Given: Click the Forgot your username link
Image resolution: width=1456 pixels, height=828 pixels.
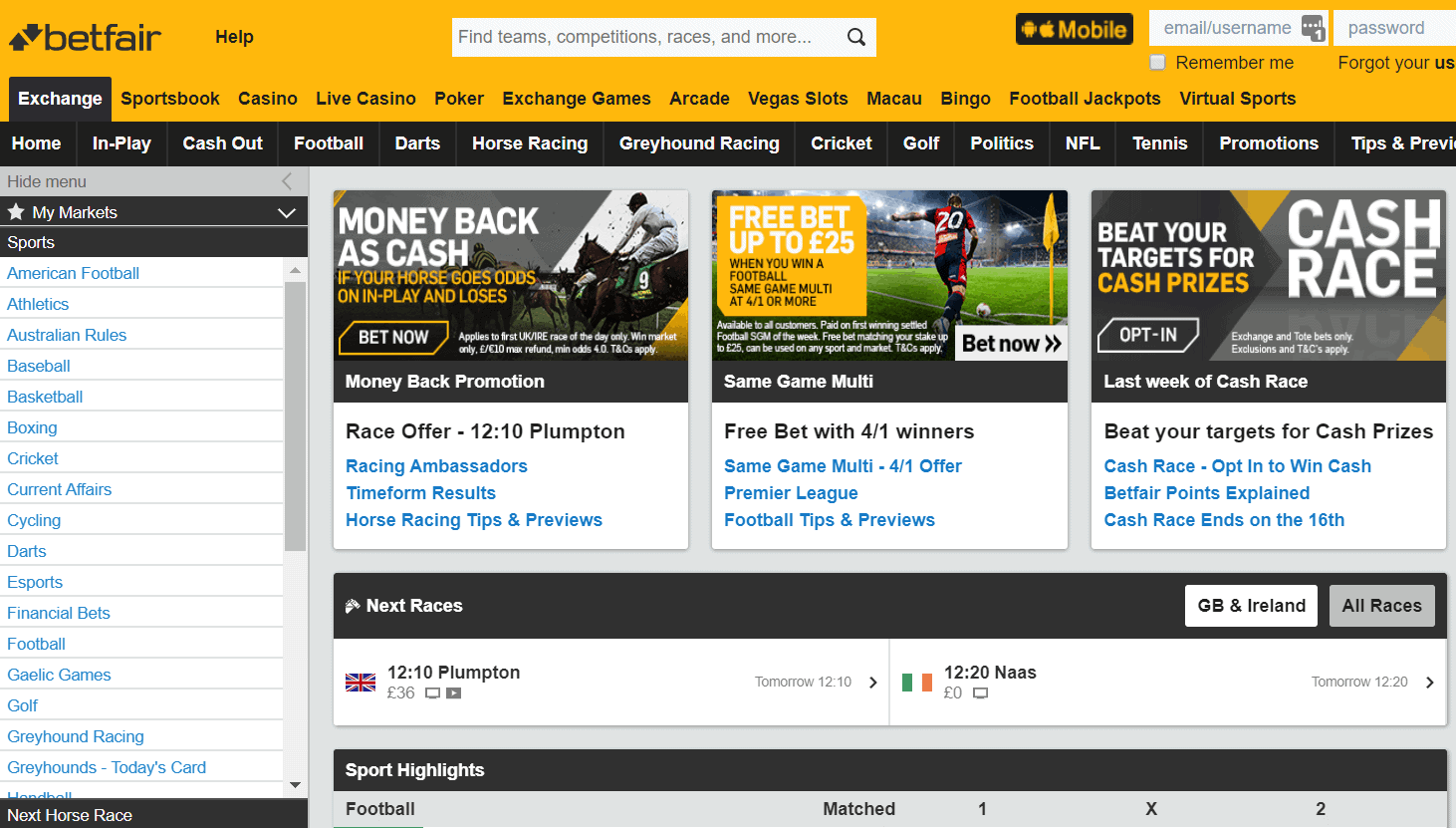Looking at the screenshot, I should tap(1396, 63).
